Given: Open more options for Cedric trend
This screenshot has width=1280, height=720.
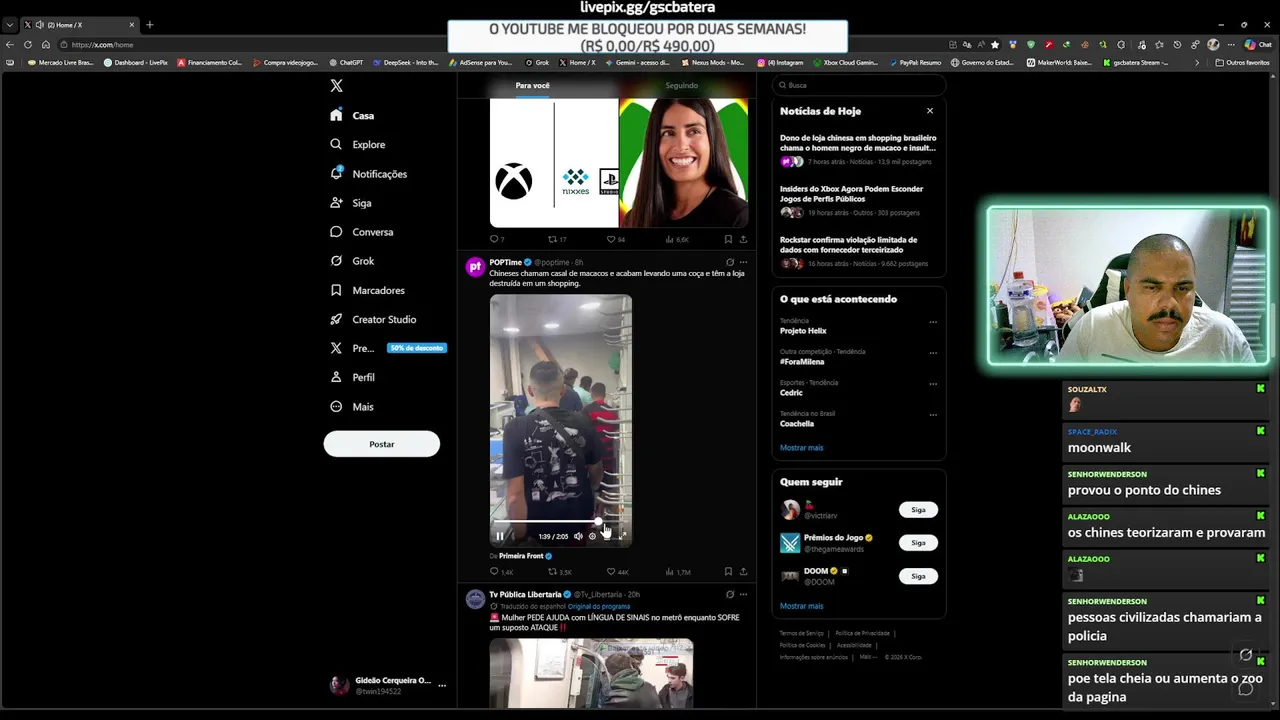Looking at the screenshot, I should 933,384.
